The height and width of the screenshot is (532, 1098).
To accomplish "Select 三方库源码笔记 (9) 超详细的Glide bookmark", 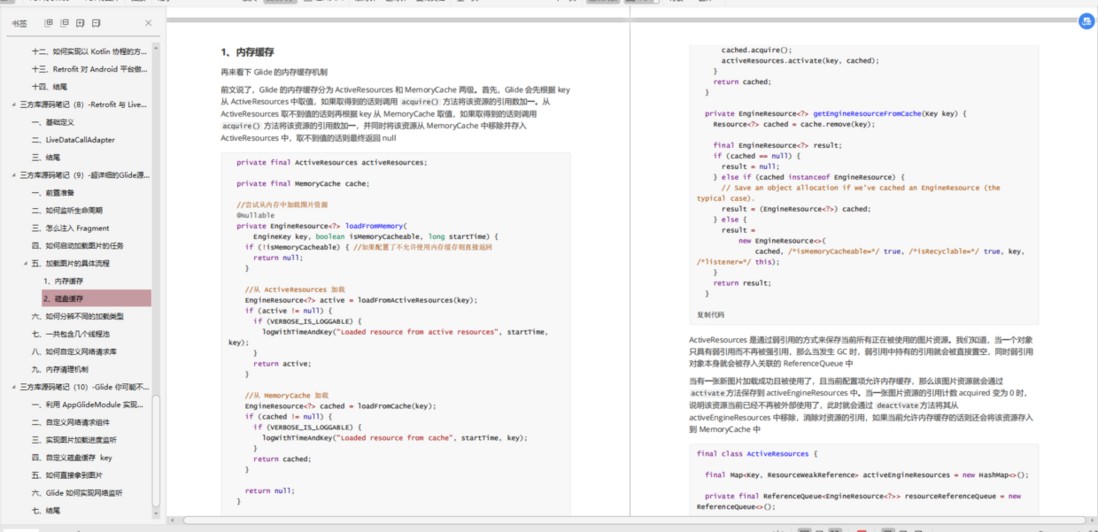I will (85, 175).
